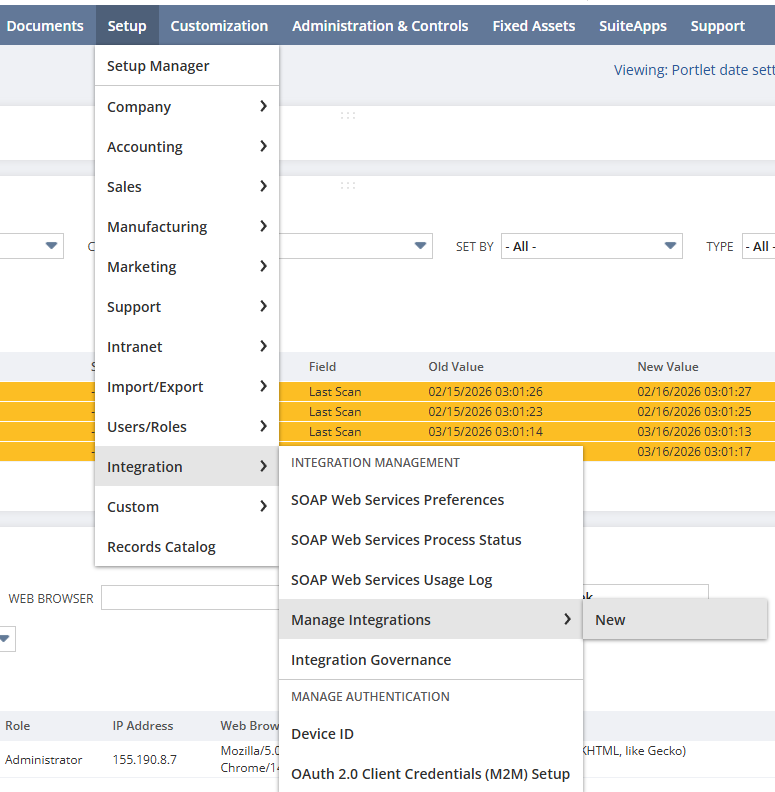Click chevron arrow next to Sales
The image size is (775, 792).
pyautogui.click(x=263, y=186)
